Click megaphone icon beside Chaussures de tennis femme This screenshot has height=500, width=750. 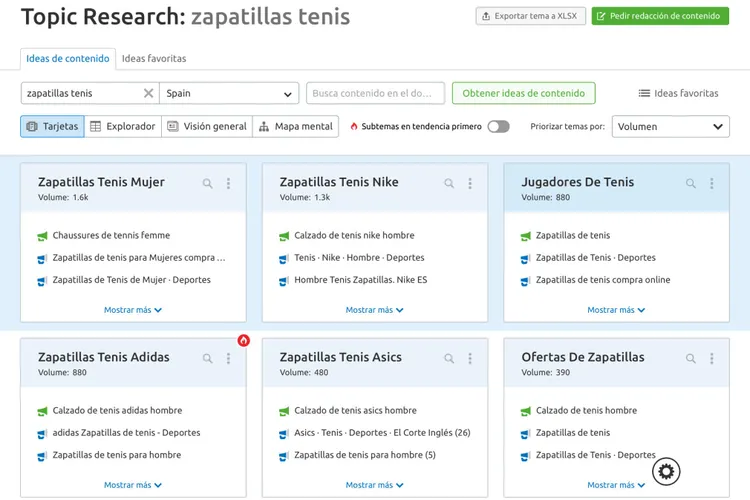click(43, 236)
